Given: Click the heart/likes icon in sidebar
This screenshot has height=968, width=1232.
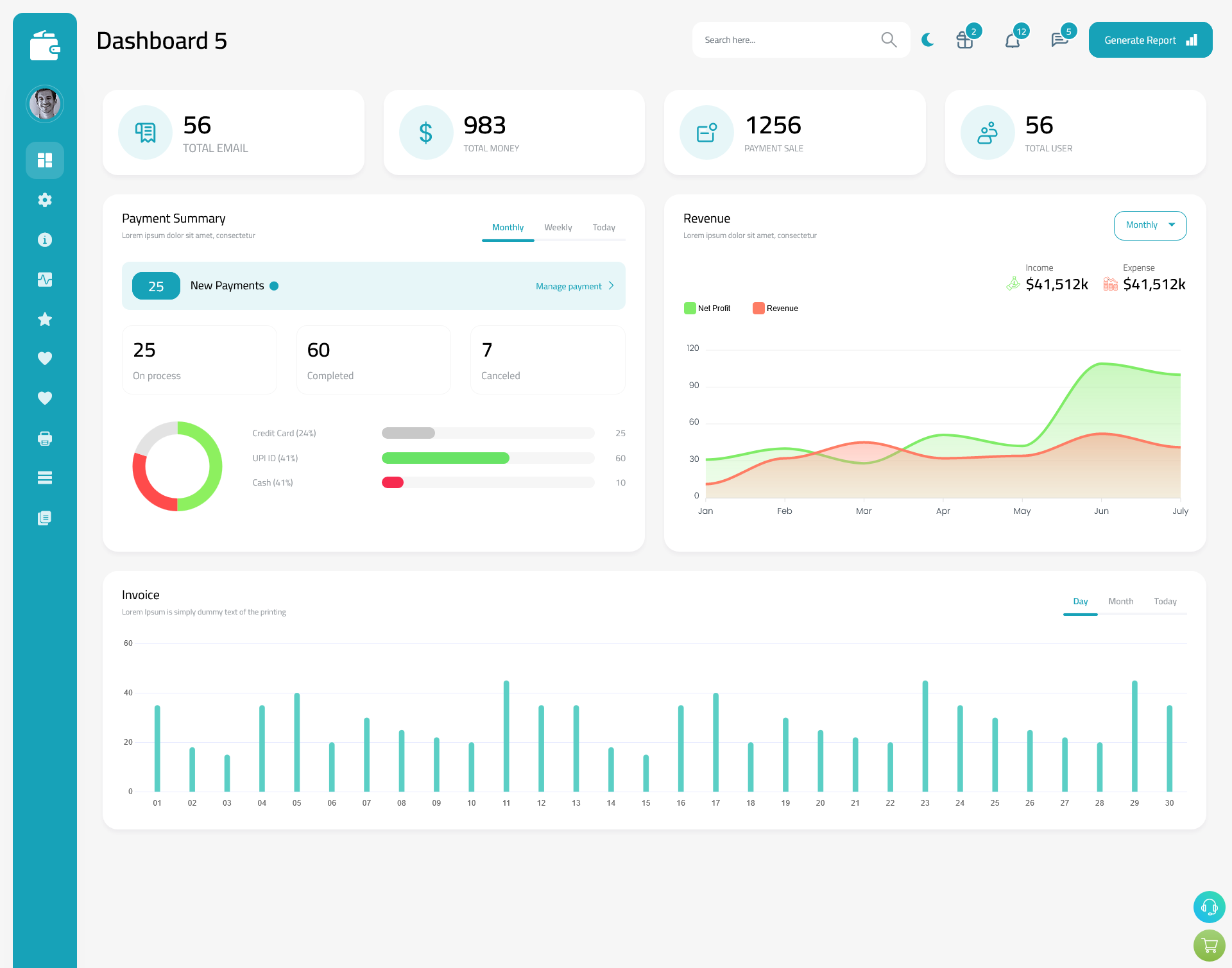Looking at the screenshot, I should click(x=45, y=358).
